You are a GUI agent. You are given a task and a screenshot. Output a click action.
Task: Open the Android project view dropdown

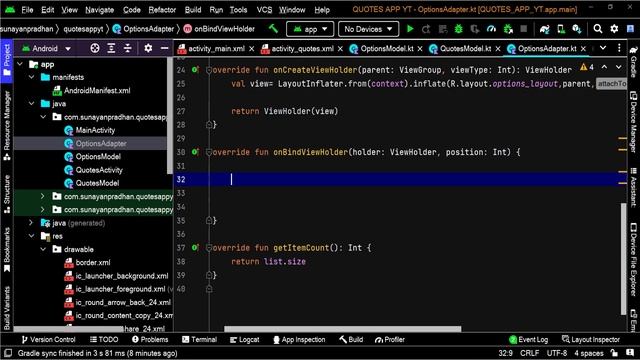tap(46, 48)
